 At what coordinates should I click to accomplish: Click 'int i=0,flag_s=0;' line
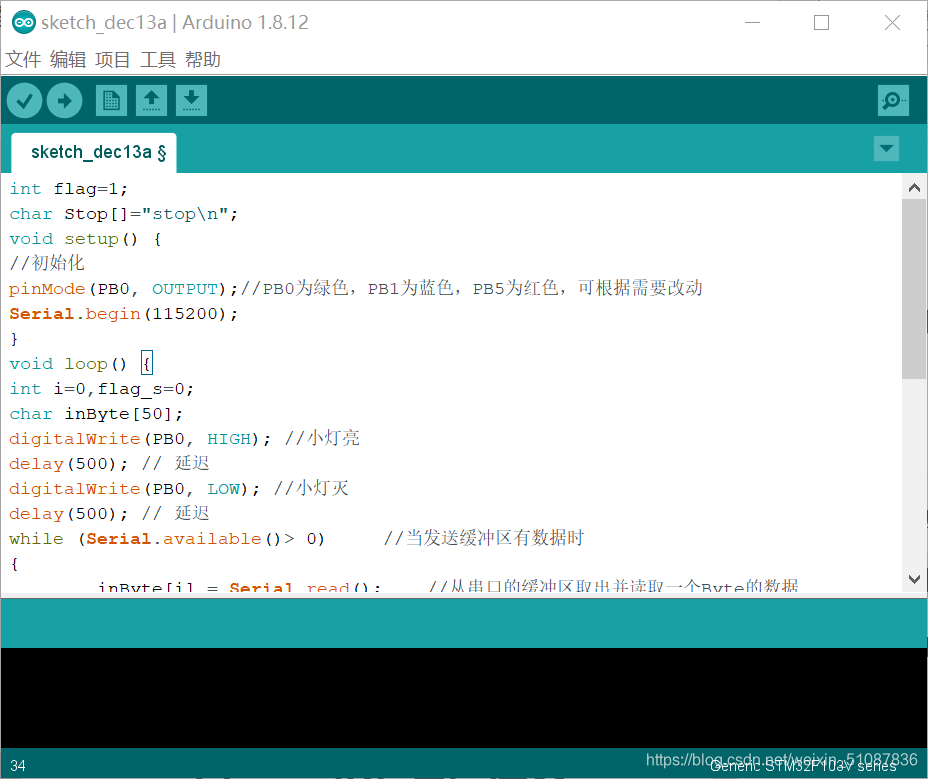tap(101, 389)
